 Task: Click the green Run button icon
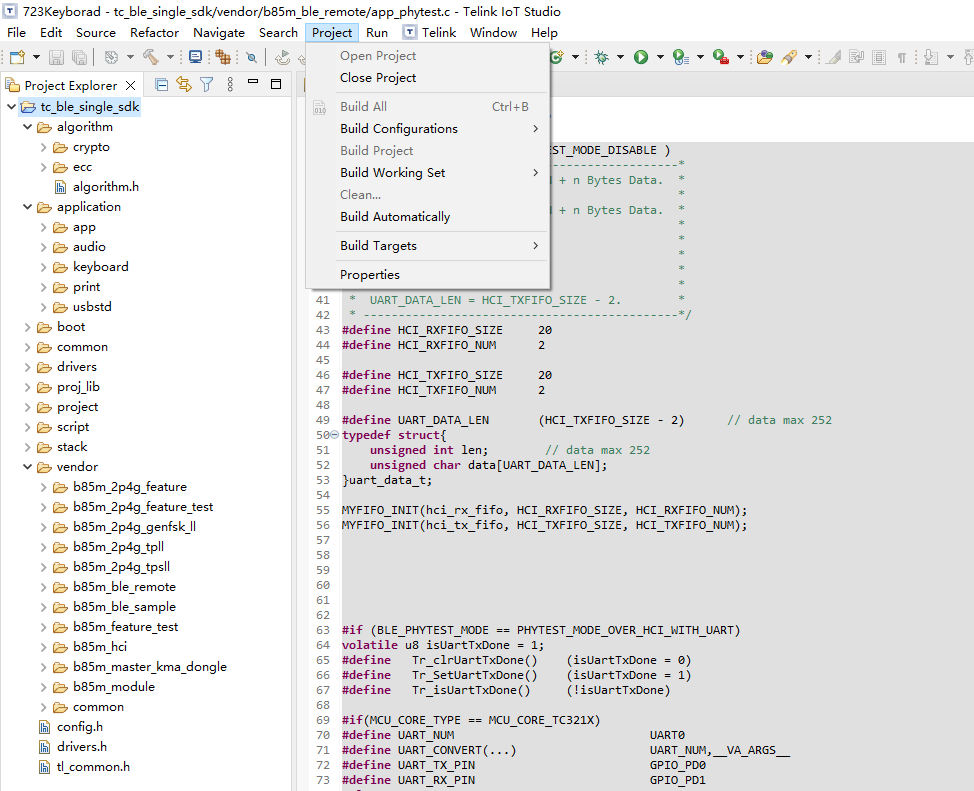tap(640, 57)
